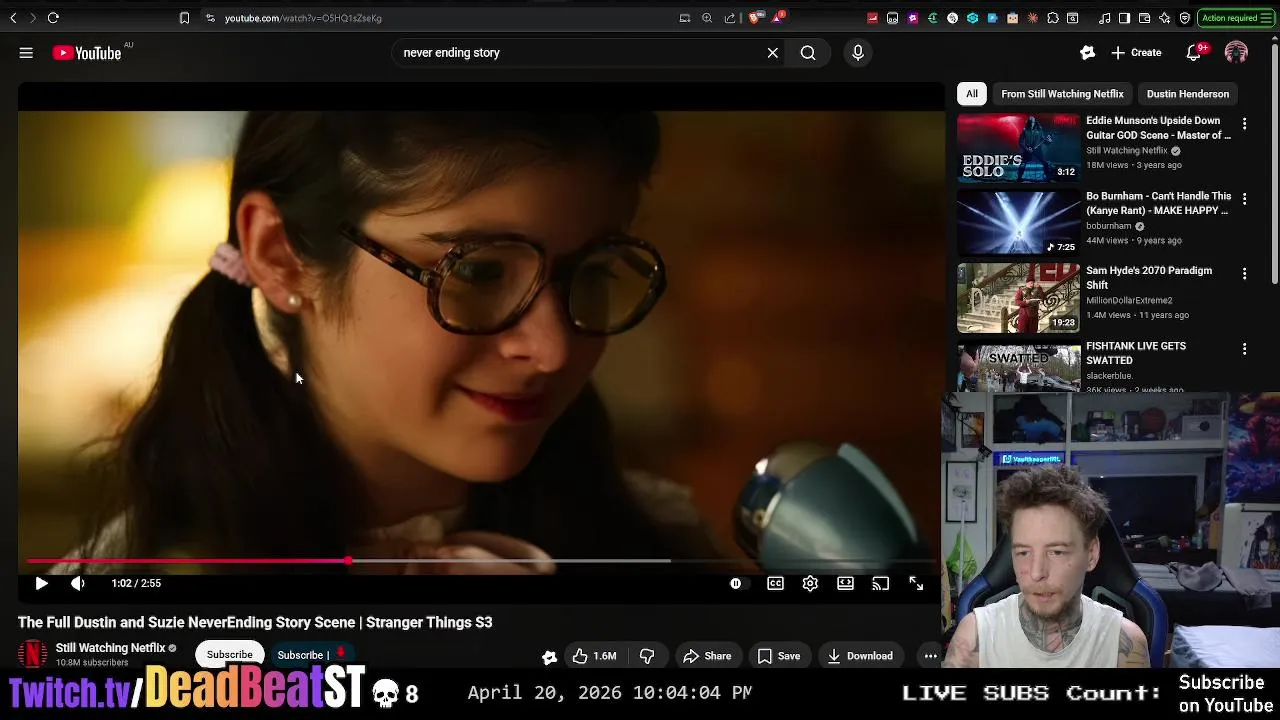
Task: Open the YouTube hamburger guide menu
Action: (x=26, y=53)
